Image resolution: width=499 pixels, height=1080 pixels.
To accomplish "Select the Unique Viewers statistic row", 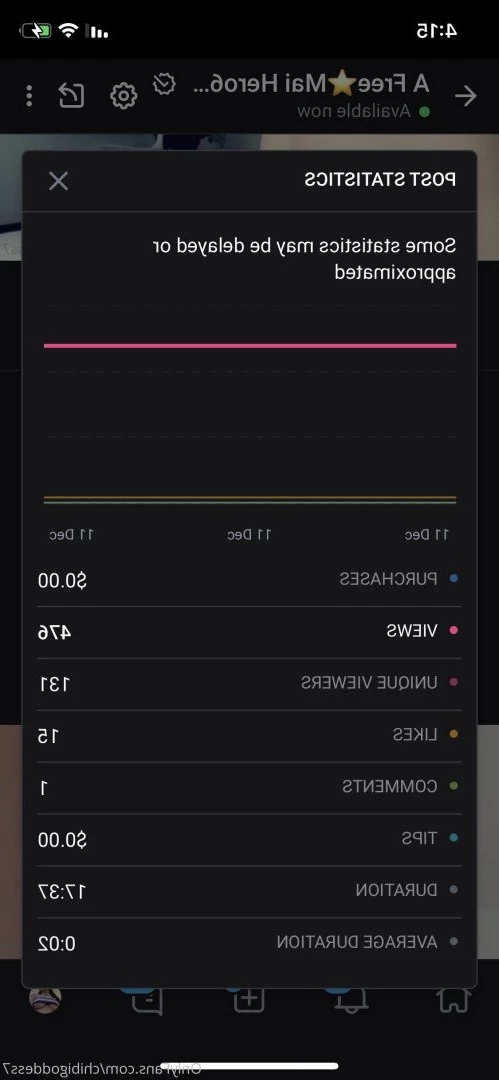I will (x=249, y=683).
